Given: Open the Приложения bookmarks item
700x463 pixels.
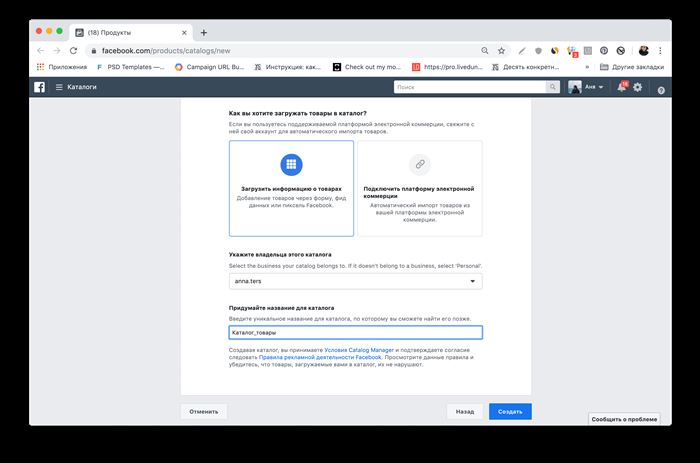Looking at the screenshot, I should [62, 67].
